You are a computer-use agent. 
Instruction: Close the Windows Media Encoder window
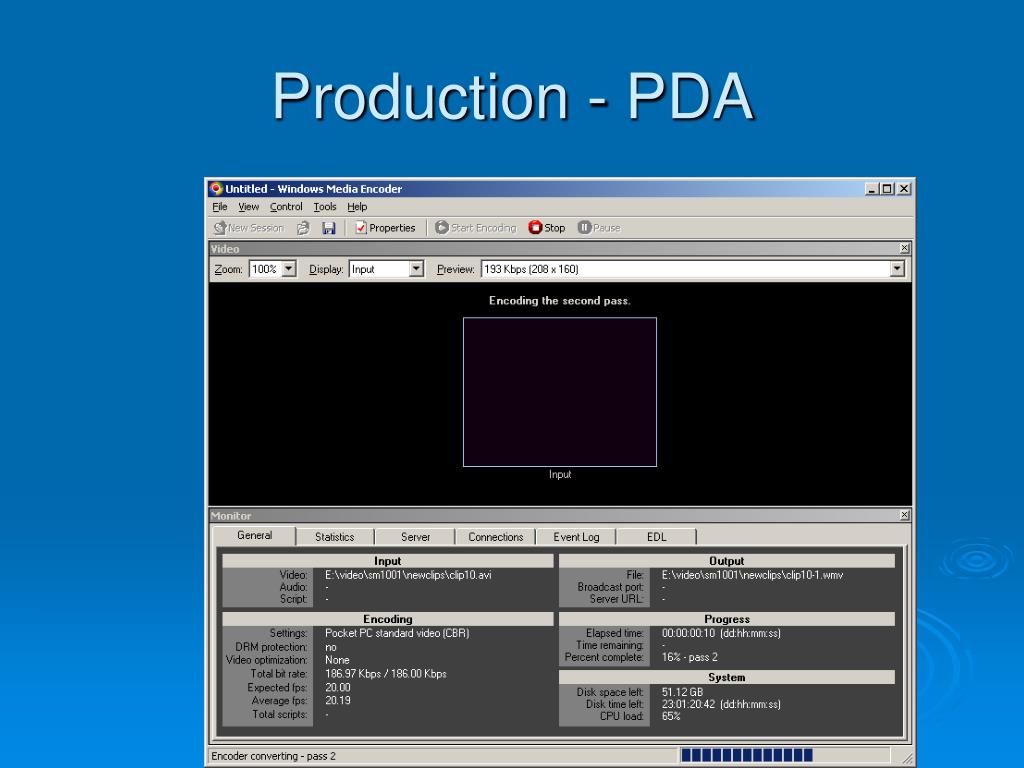click(x=904, y=189)
